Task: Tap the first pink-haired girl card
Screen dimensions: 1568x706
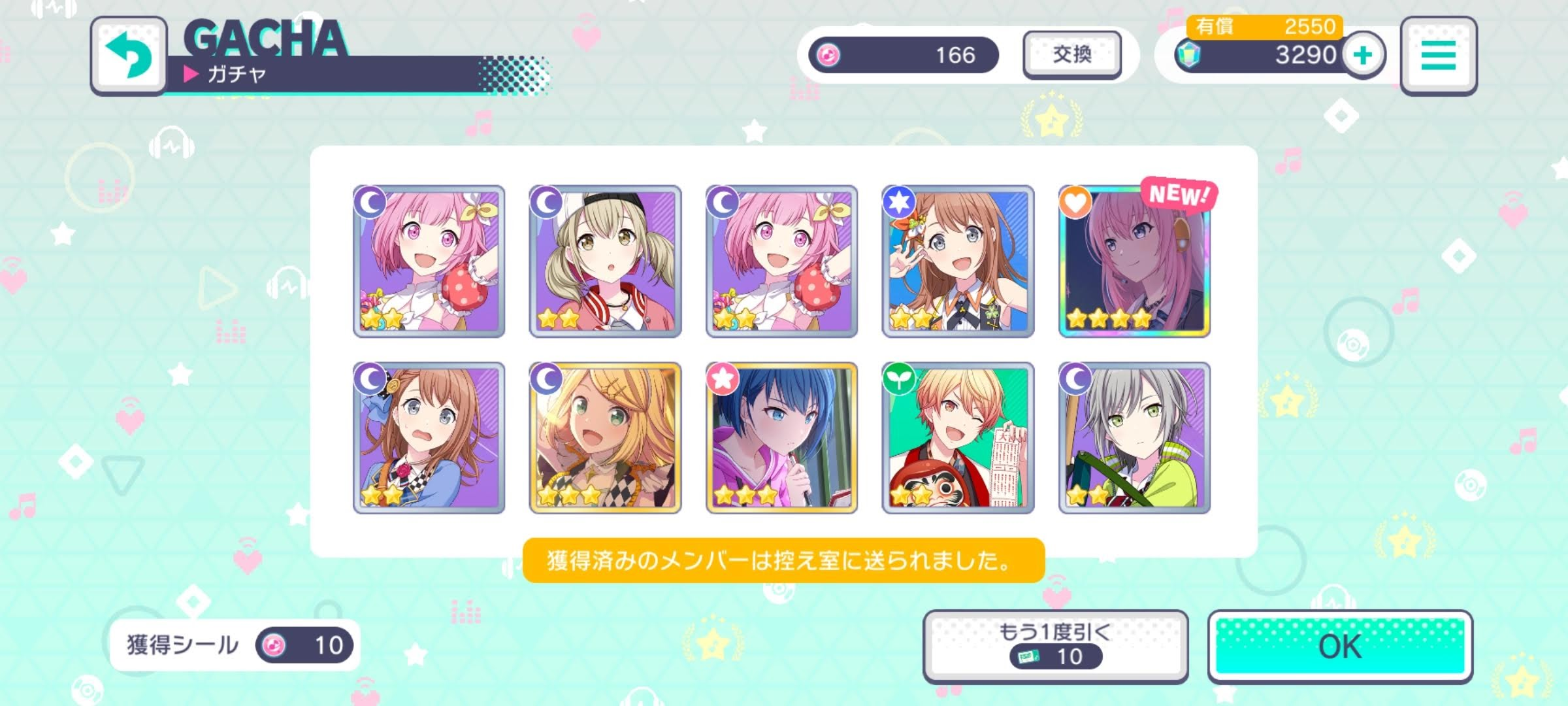Action: (429, 261)
